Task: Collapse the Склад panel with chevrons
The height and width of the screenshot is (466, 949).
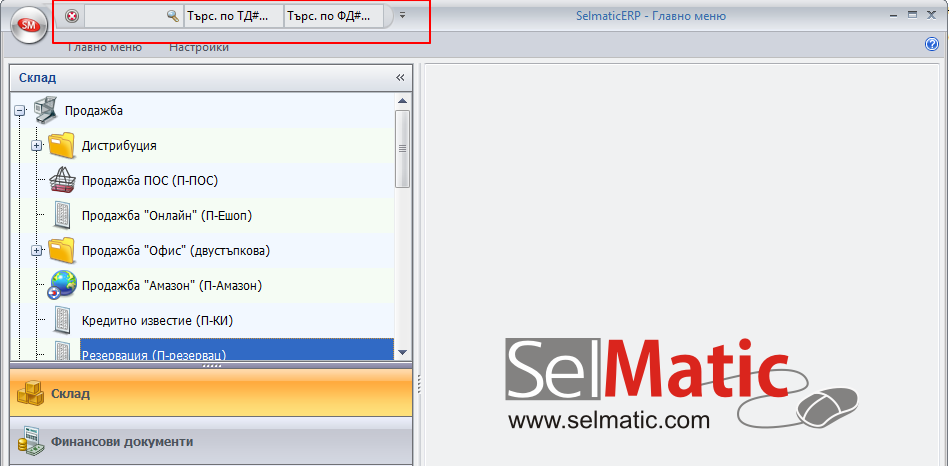Action: point(400,77)
